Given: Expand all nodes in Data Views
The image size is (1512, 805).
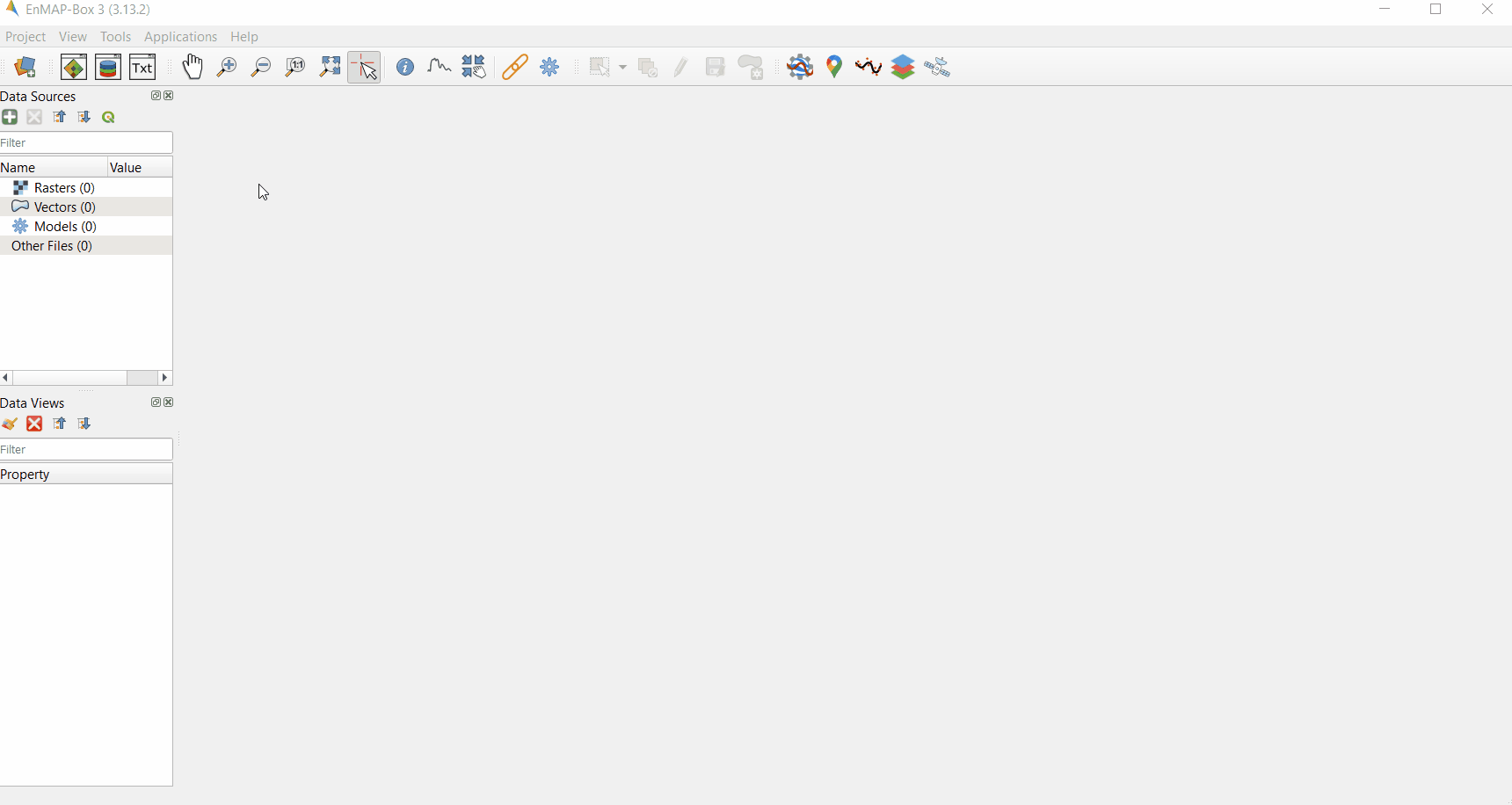Looking at the screenshot, I should (x=84, y=424).
